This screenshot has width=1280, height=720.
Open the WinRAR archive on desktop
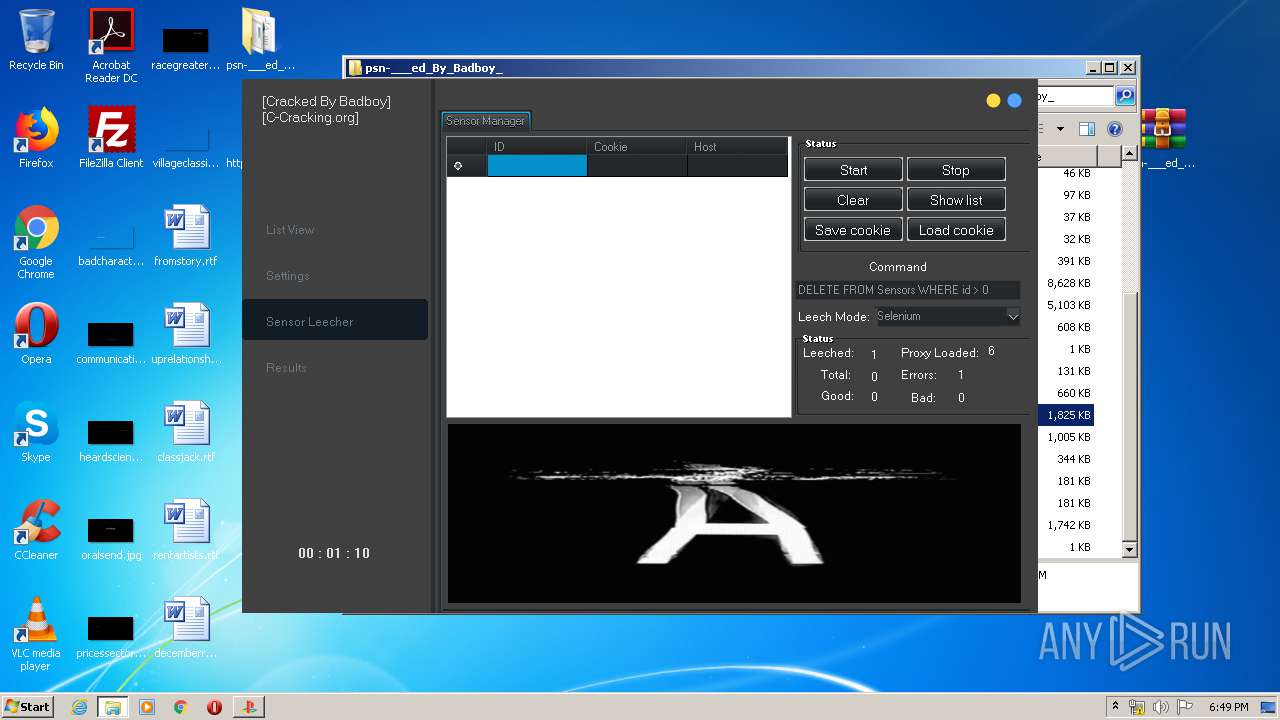[x=1163, y=138]
